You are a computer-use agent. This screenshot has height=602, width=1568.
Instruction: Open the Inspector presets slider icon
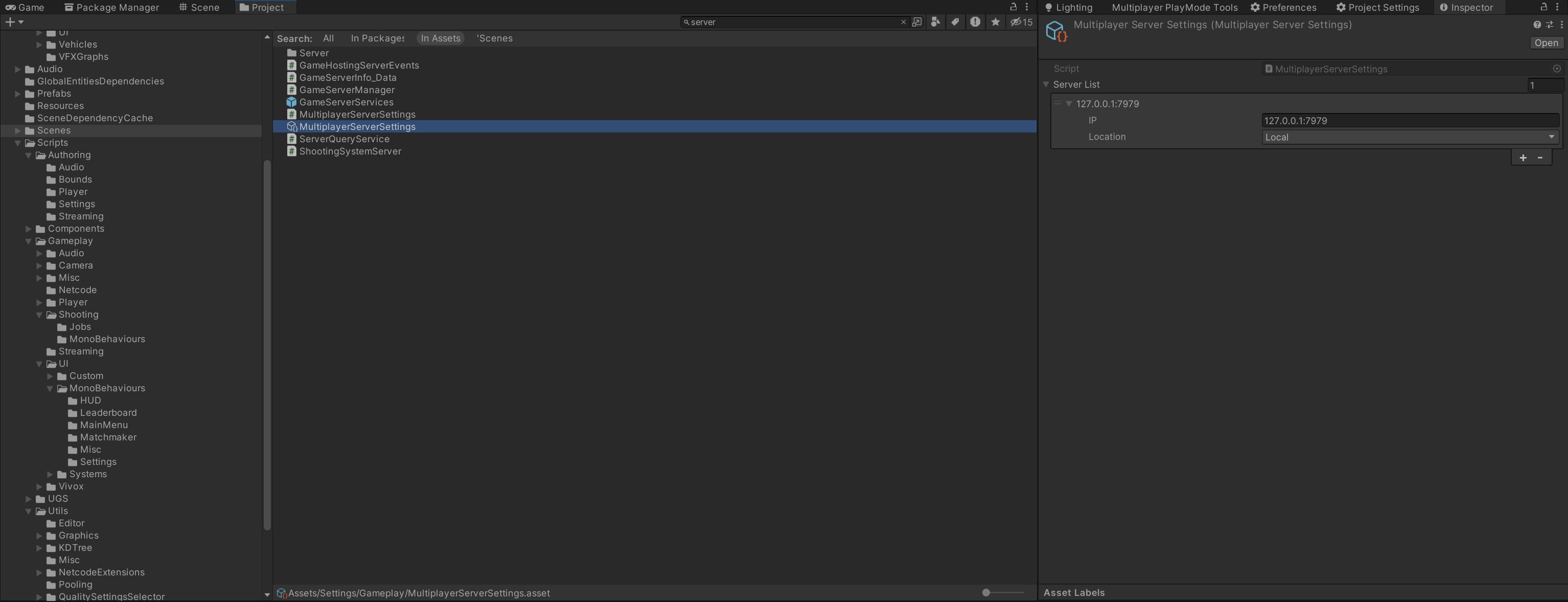point(1549,25)
